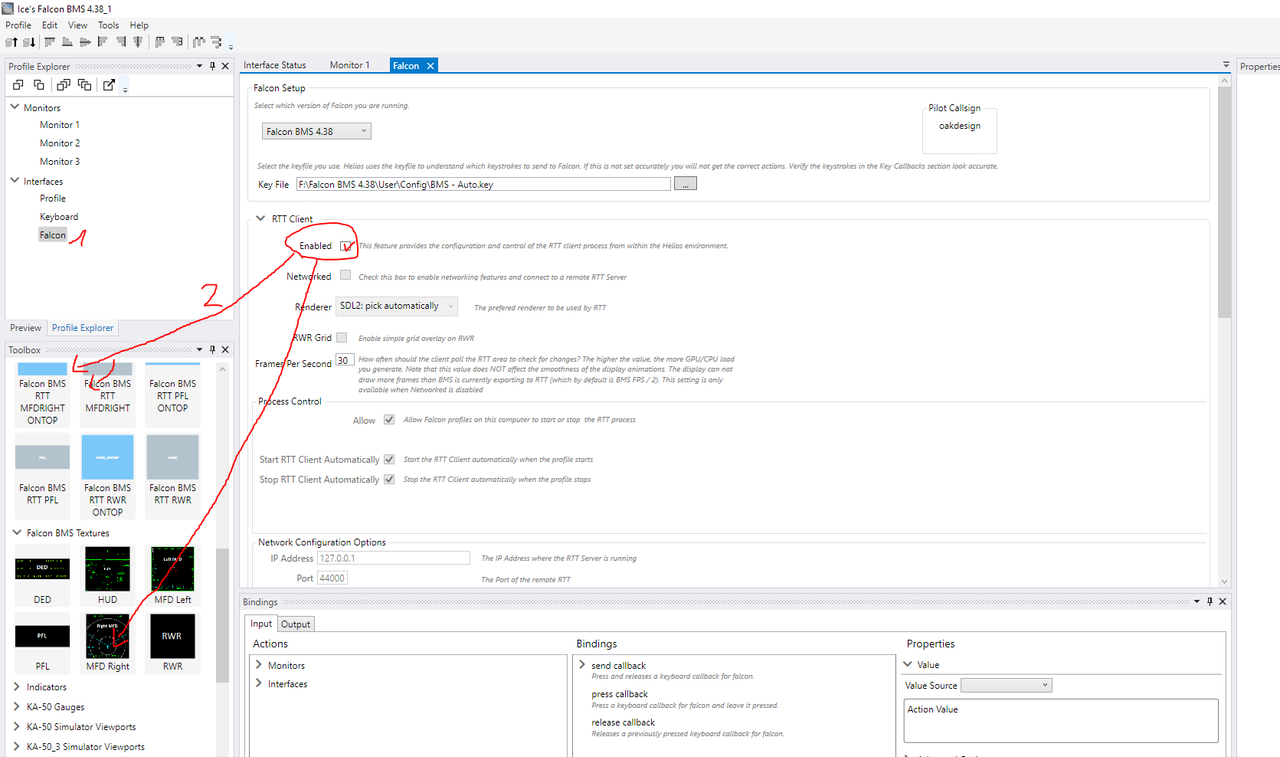Image resolution: width=1280 pixels, height=757 pixels.
Task: Click the Key File path field
Action: (482, 184)
